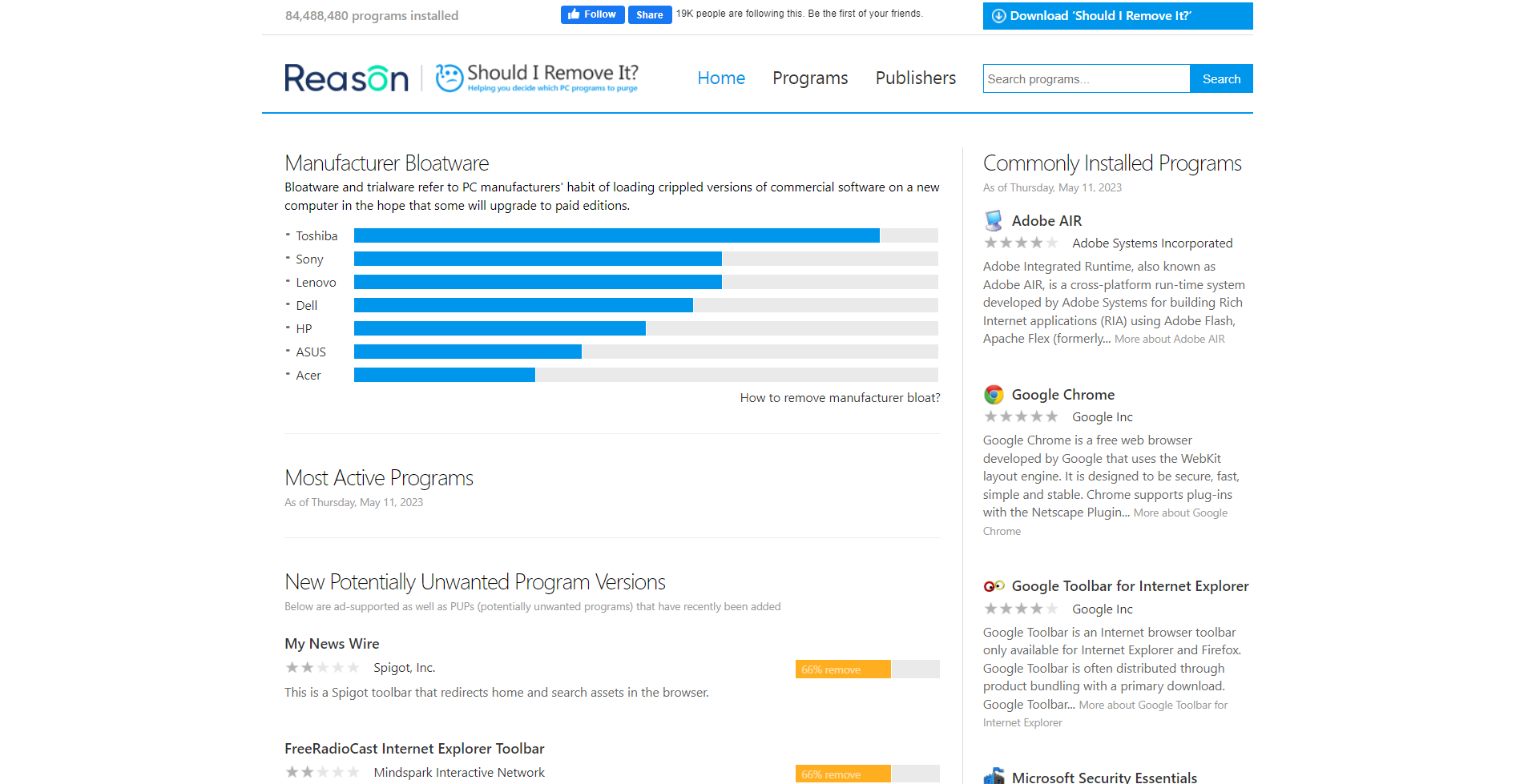The image size is (1516, 784).
Task: Click the Should I Remove It face logo
Action: 450,78
